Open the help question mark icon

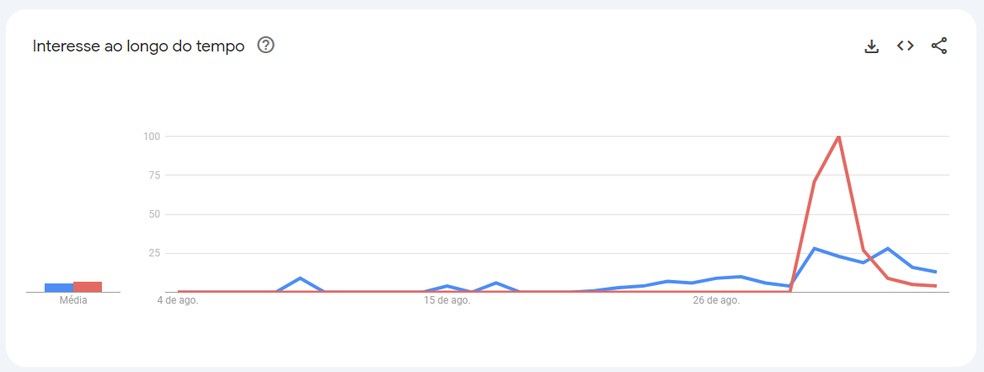pyautogui.click(x=266, y=45)
